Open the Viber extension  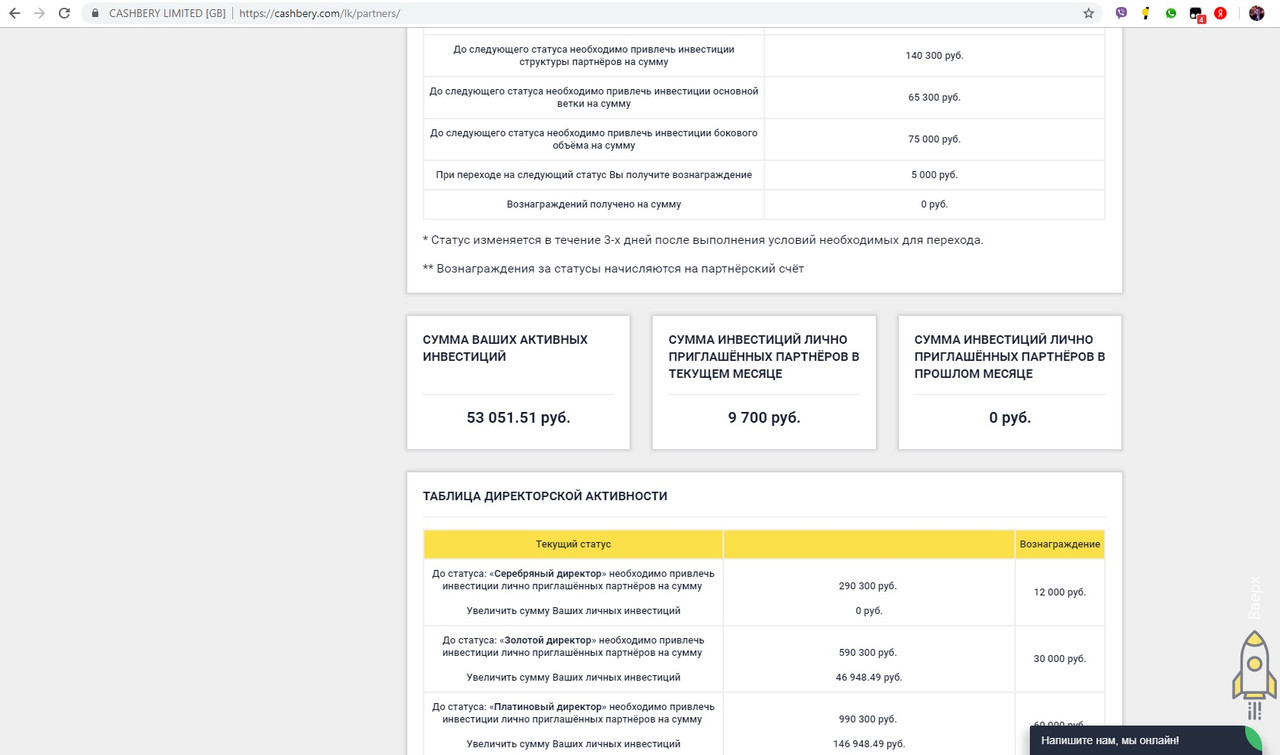click(x=1121, y=14)
